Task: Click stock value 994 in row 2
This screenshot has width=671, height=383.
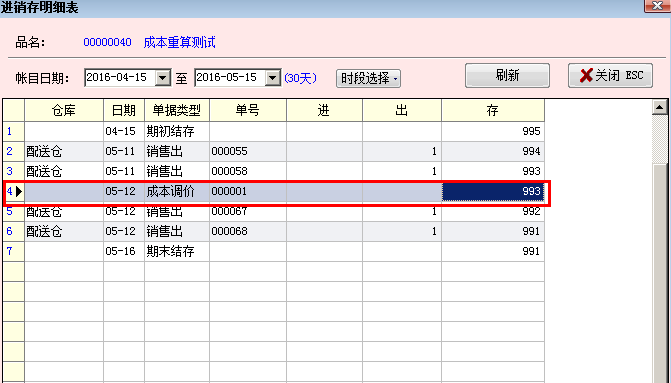Action: (x=493, y=151)
